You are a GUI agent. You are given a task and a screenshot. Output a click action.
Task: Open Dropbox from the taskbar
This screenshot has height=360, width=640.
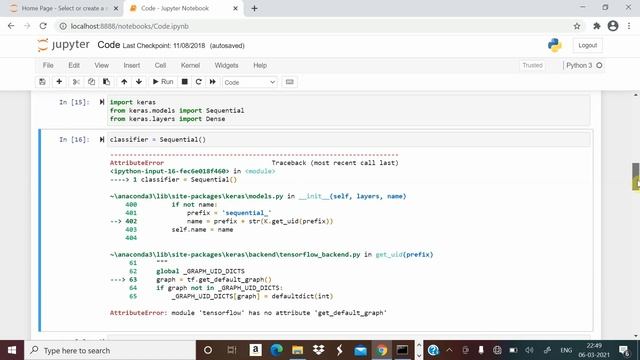[319, 350]
